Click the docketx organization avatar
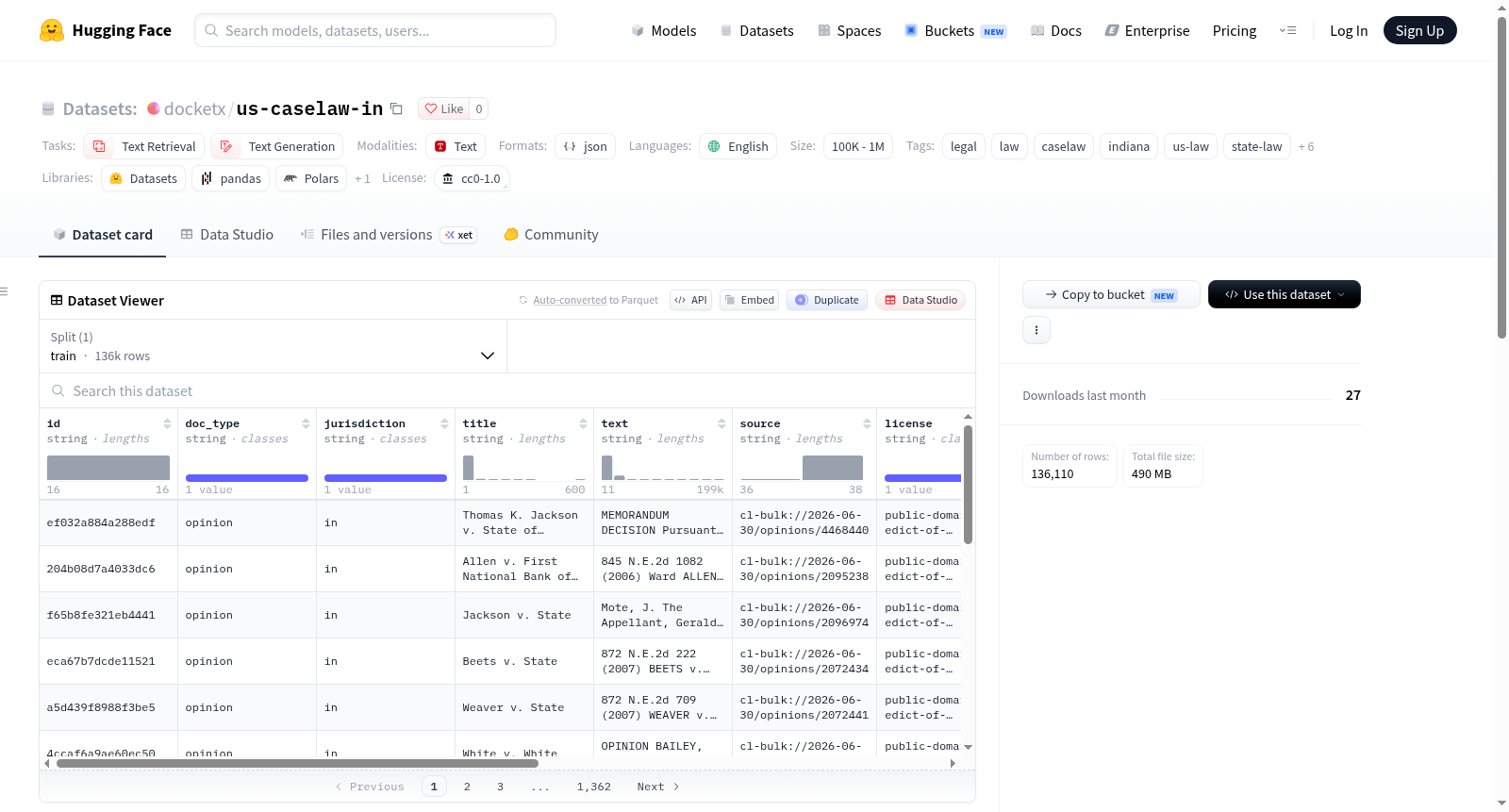This screenshot has height=812, width=1509. coord(154,108)
